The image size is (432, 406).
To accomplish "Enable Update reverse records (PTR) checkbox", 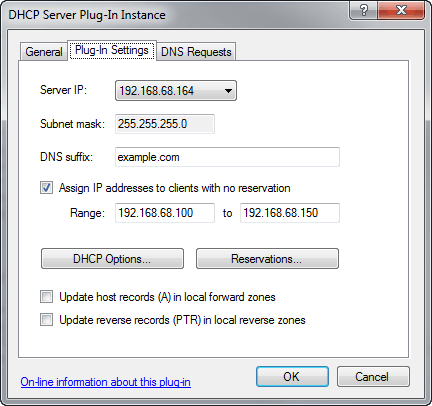I will click(x=46, y=320).
